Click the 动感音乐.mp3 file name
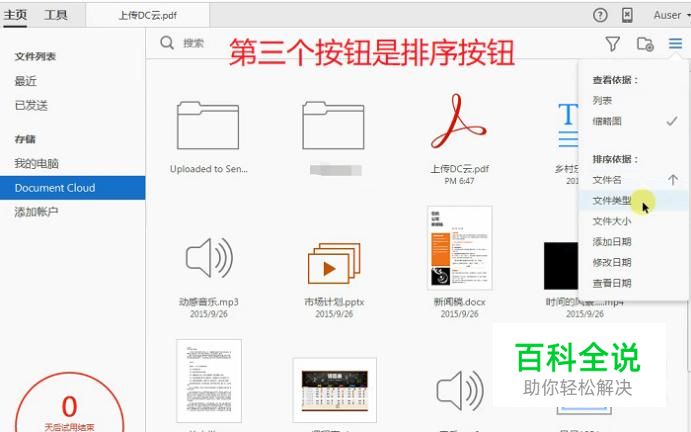The height and width of the screenshot is (432, 691). 209,302
